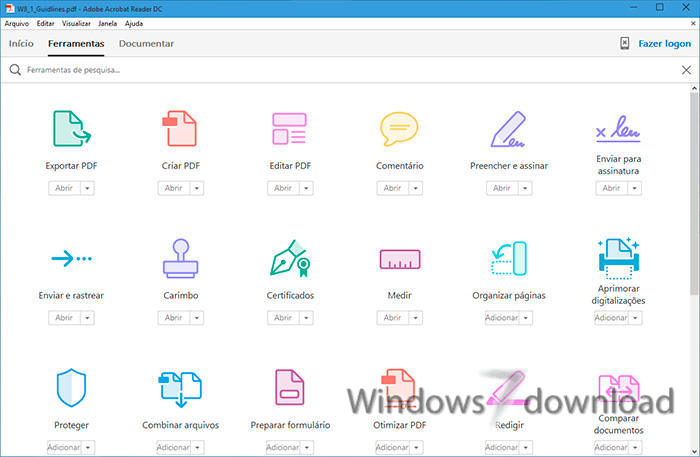Expand the dropdown arrow under Medir

(x=415, y=318)
